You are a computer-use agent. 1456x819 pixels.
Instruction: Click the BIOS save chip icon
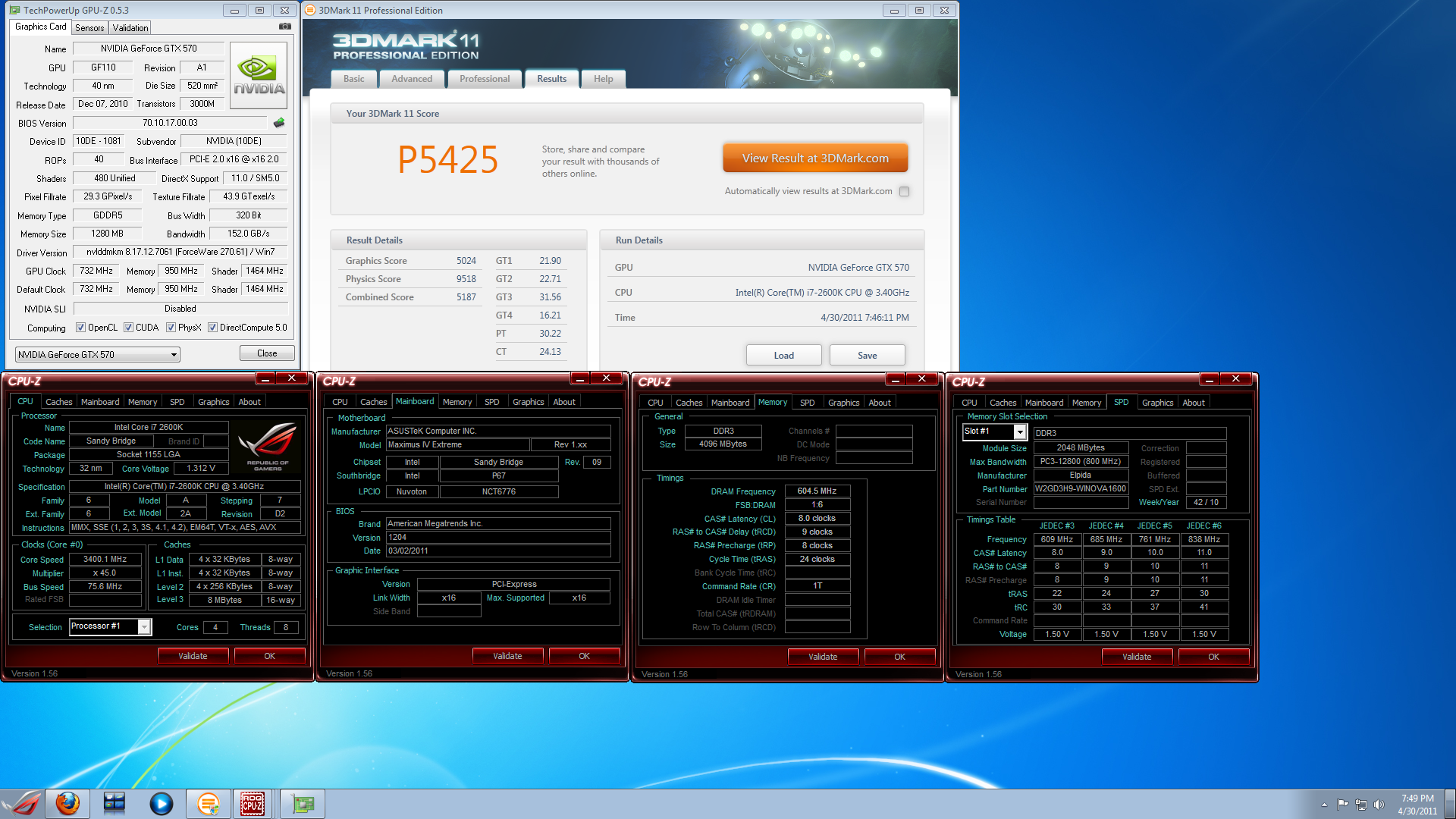pos(279,123)
